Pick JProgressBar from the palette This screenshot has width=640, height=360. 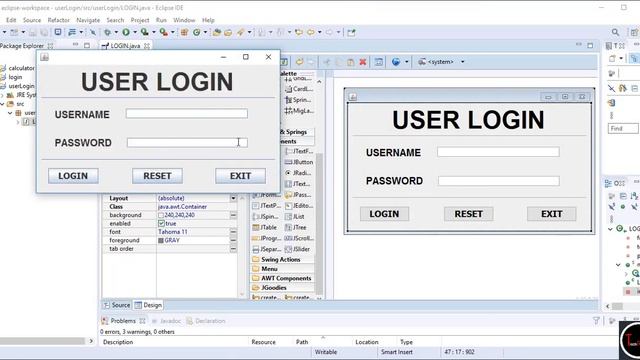[267, 238]
